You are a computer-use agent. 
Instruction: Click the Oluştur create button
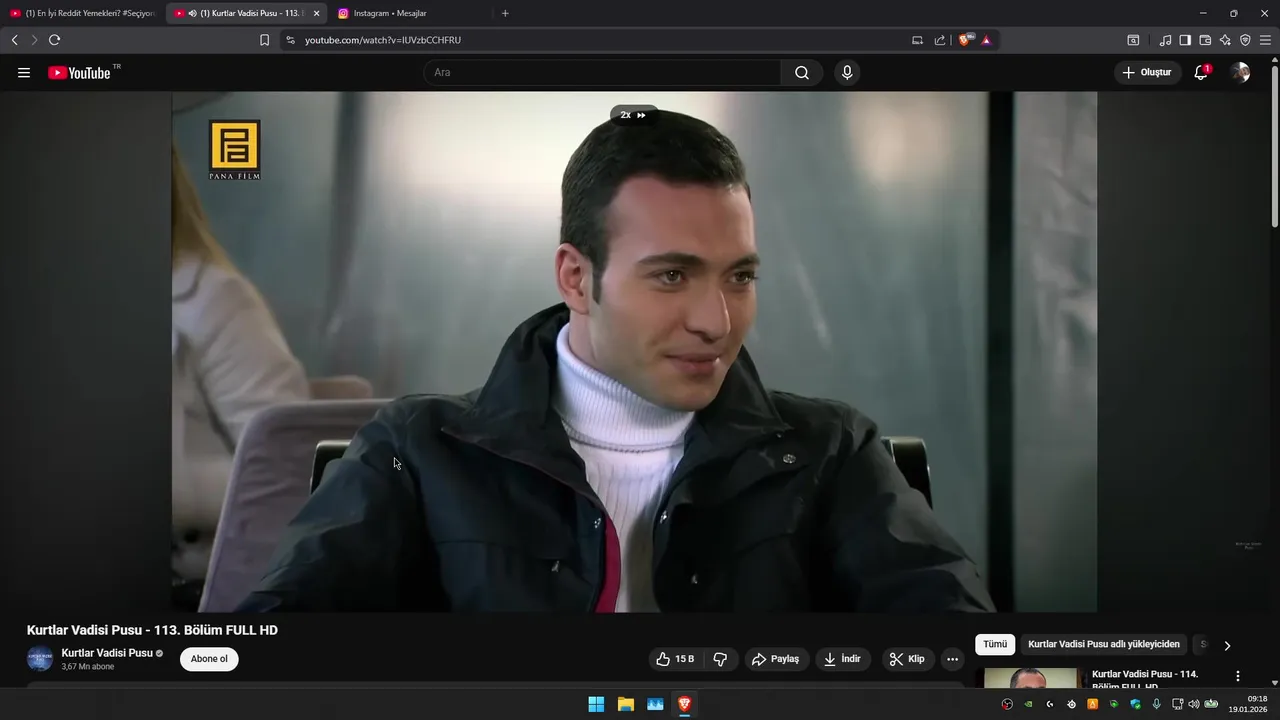click(1147, 73)
